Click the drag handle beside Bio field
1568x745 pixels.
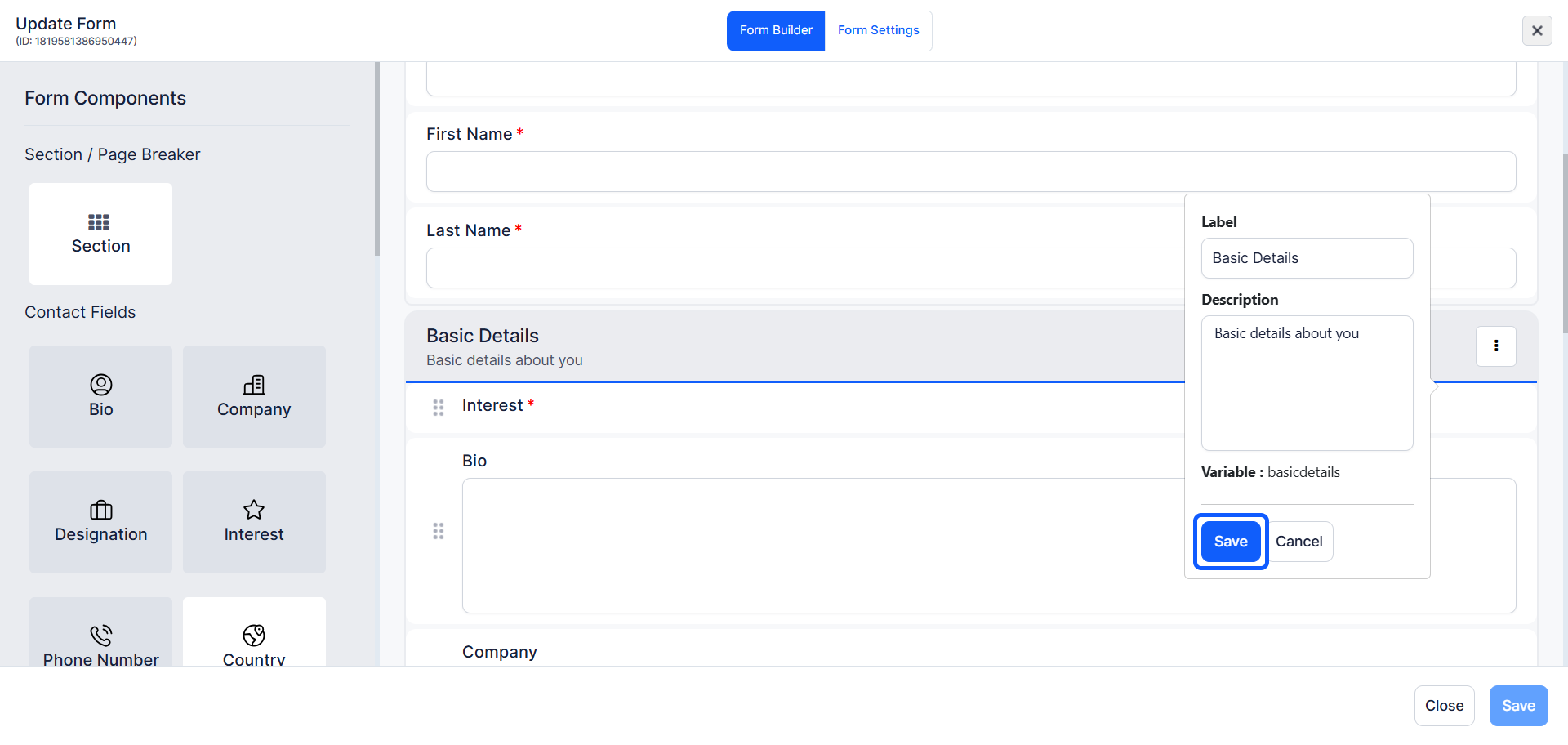(439, 531)
